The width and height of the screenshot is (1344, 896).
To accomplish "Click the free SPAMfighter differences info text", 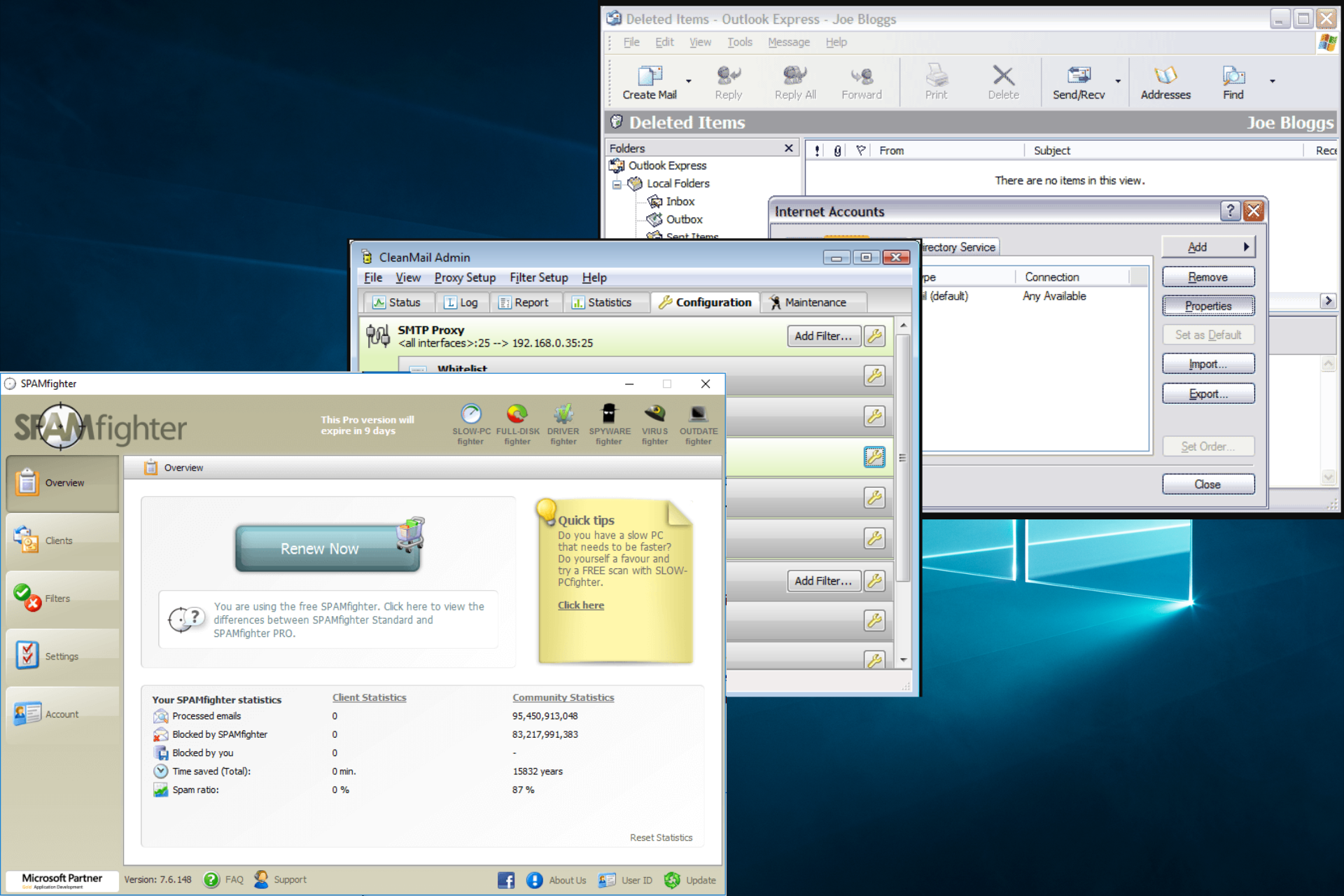I will [x=349, y=620].
